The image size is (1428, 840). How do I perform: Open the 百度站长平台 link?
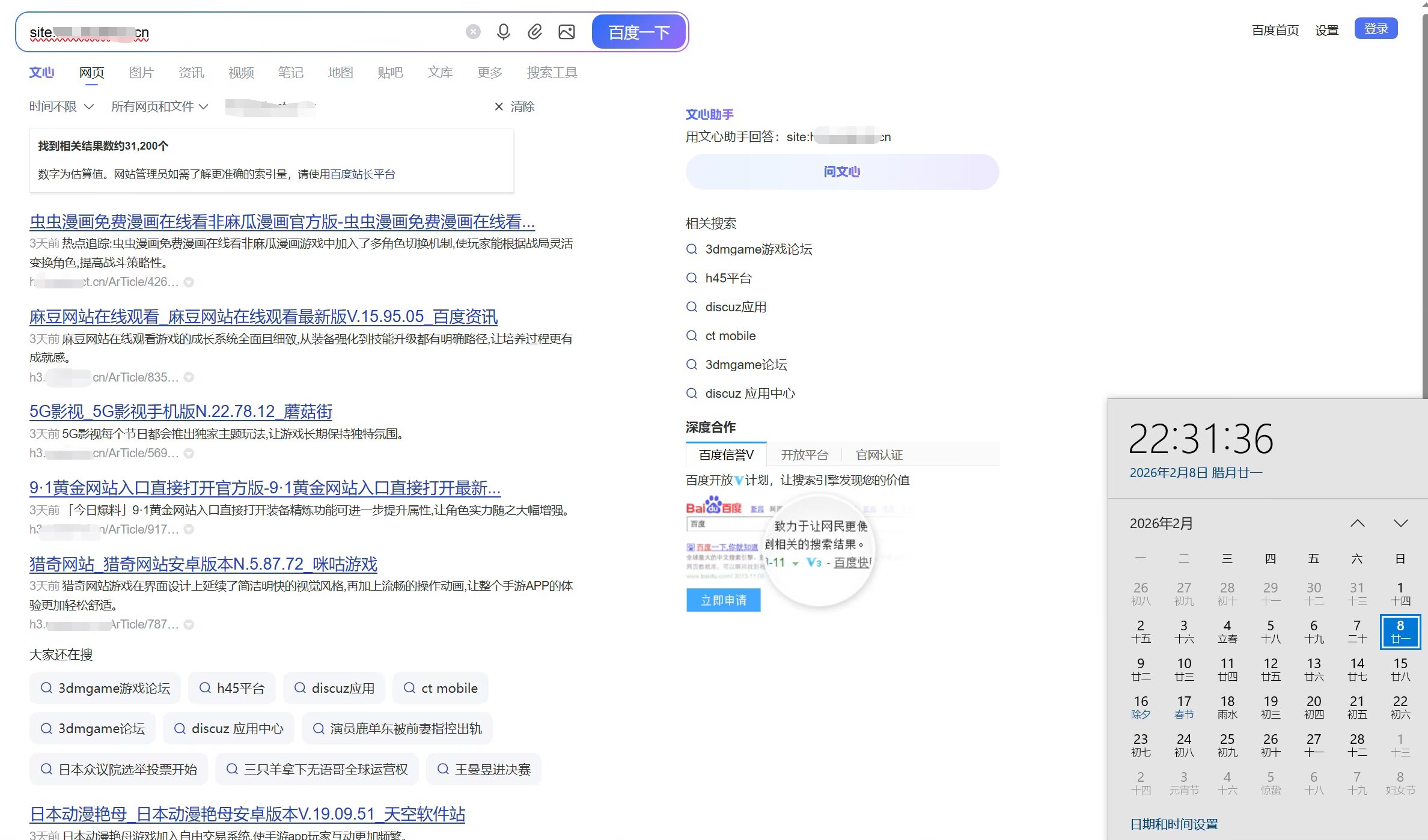363,174
